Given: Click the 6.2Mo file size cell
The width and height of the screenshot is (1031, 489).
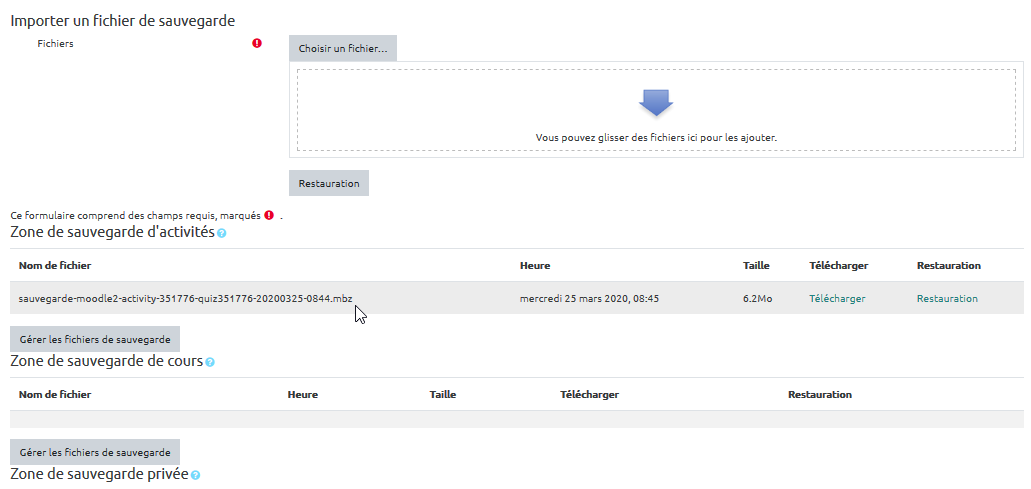Looking at the screenshot, I should pos(756,298).
